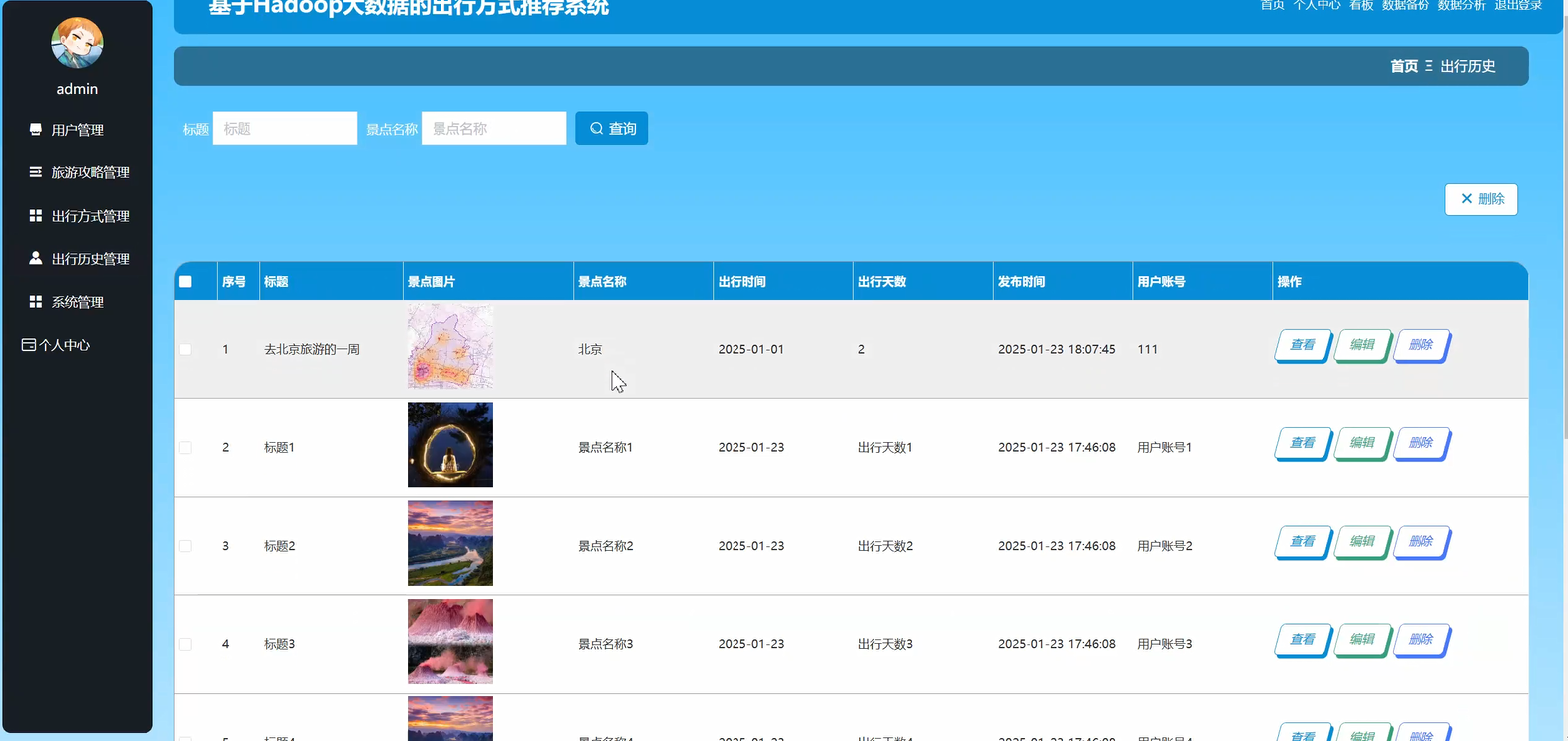
Task: Focus the 景点名称 search input field
Action: 494,129
